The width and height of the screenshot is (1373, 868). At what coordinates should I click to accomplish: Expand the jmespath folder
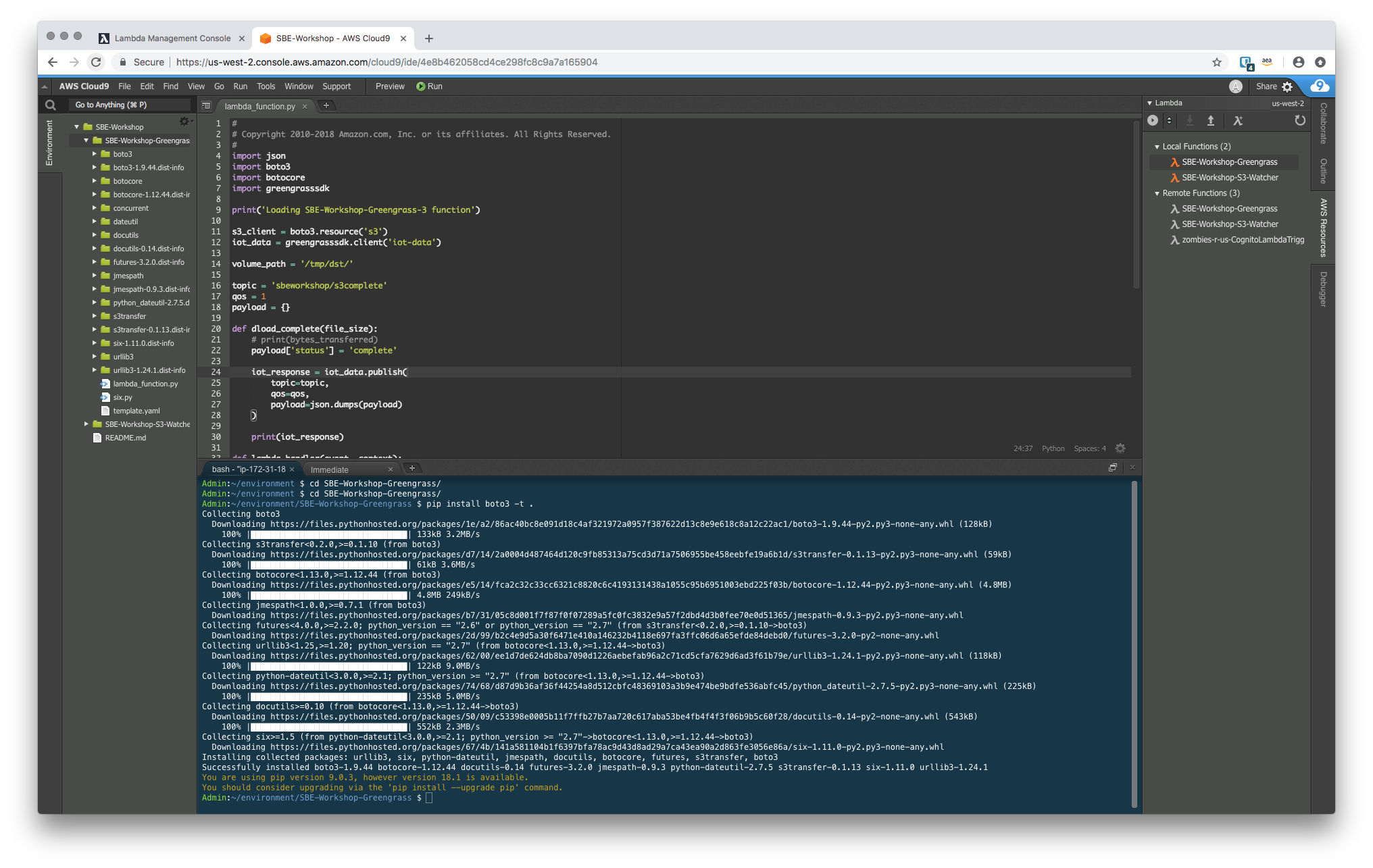coord(94,276)
